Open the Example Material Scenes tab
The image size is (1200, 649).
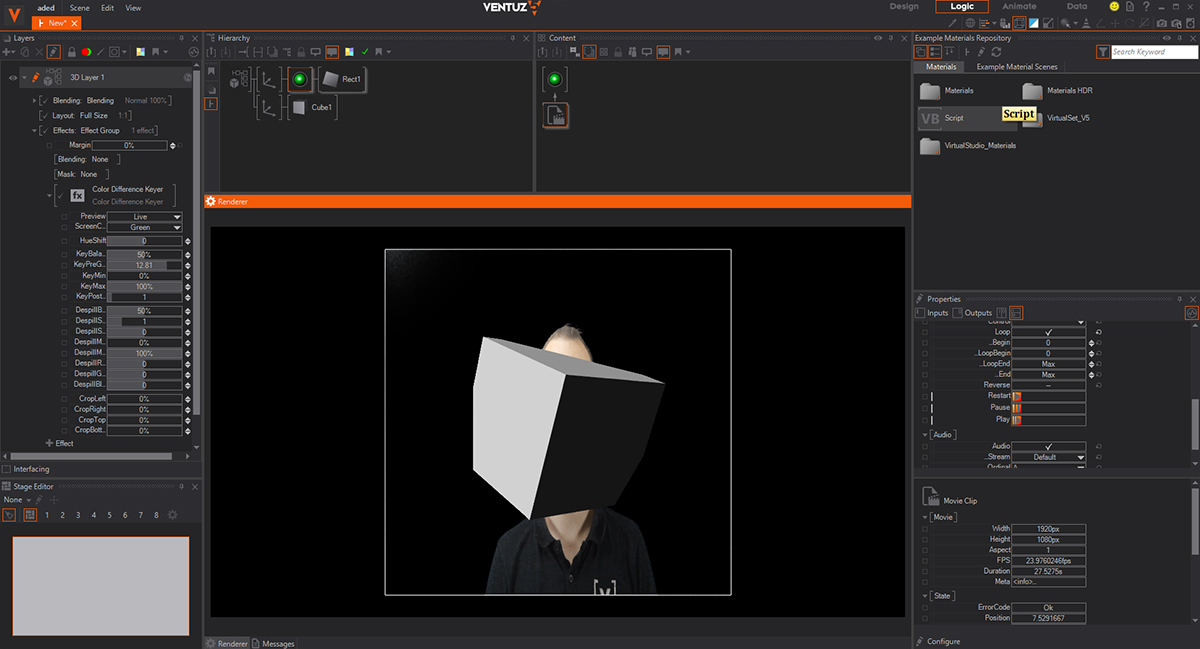click(1016, 67)
